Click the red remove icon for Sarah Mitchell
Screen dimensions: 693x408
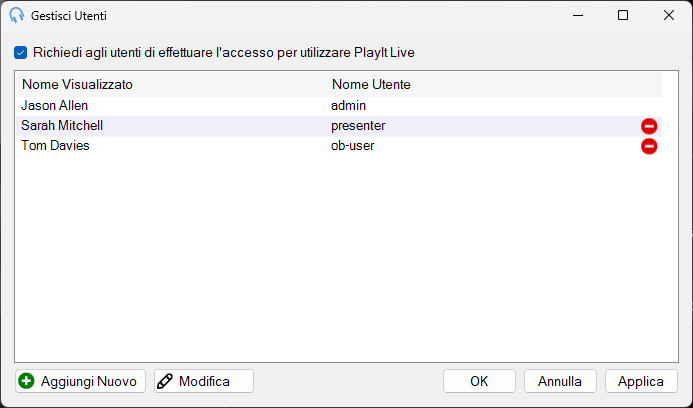(649, 126)
